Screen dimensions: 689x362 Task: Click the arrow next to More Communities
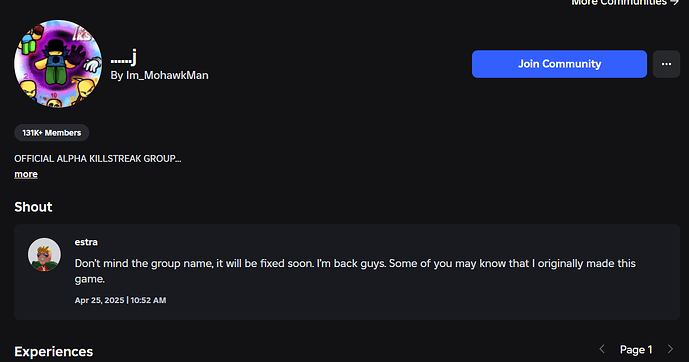(675, 2)
